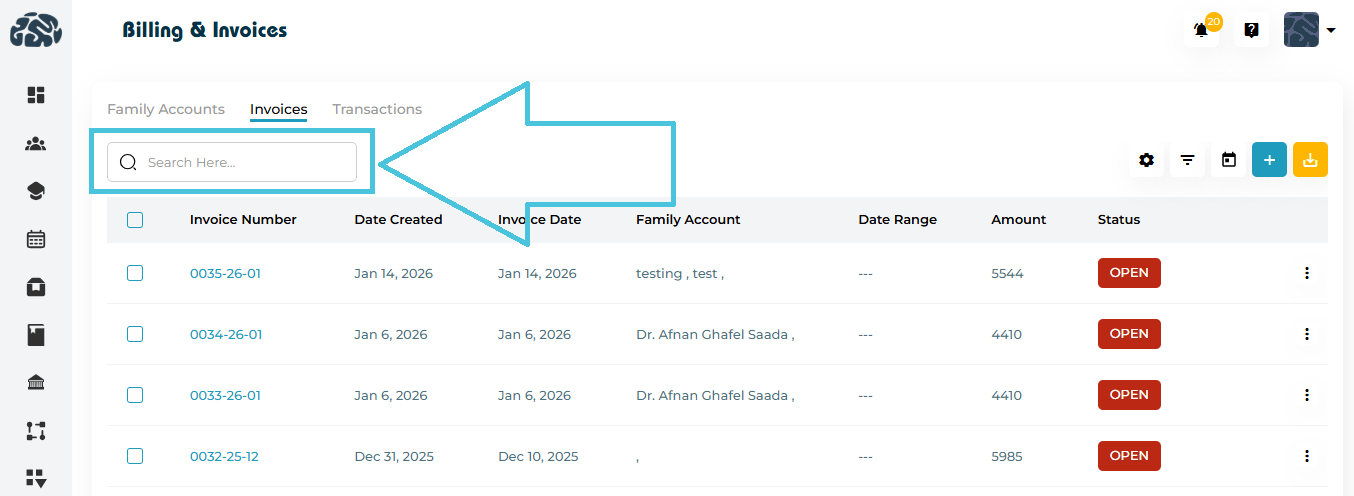Viewport: 1354px width, 496px height.
Task: Open the dashboard icon in sidebar
Action: [x=36, y=95]
